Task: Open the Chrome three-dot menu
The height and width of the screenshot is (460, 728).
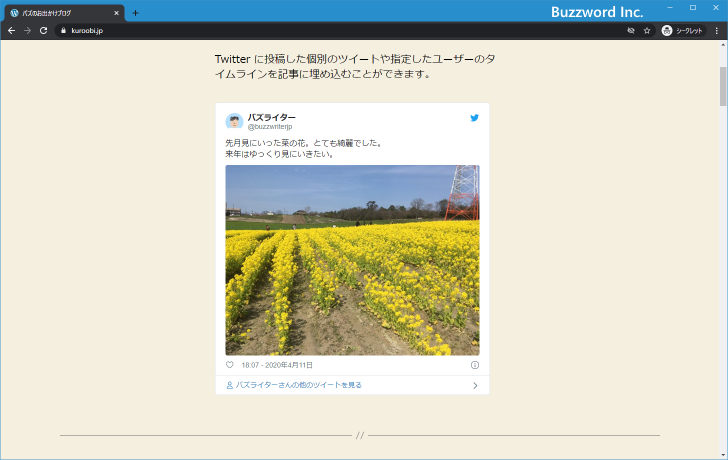Action: click(717, 31)
